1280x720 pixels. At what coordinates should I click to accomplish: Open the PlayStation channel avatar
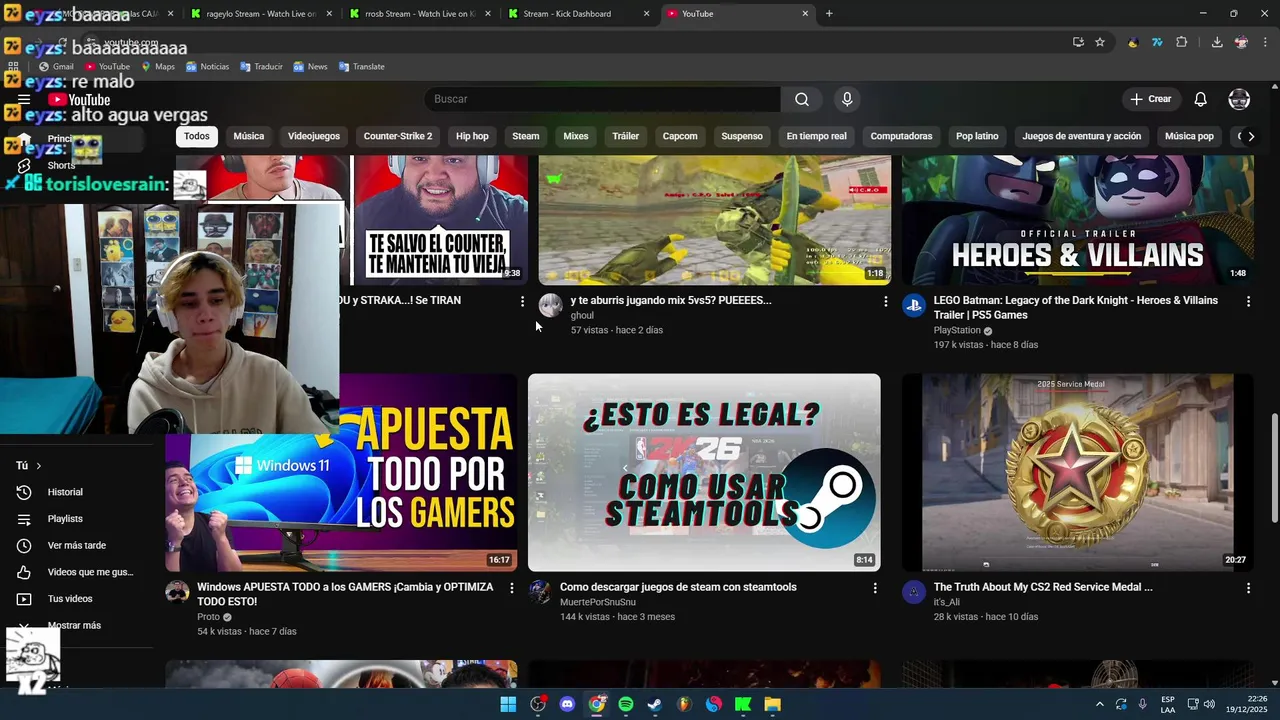pyautogui.click(x=913, y=306)
